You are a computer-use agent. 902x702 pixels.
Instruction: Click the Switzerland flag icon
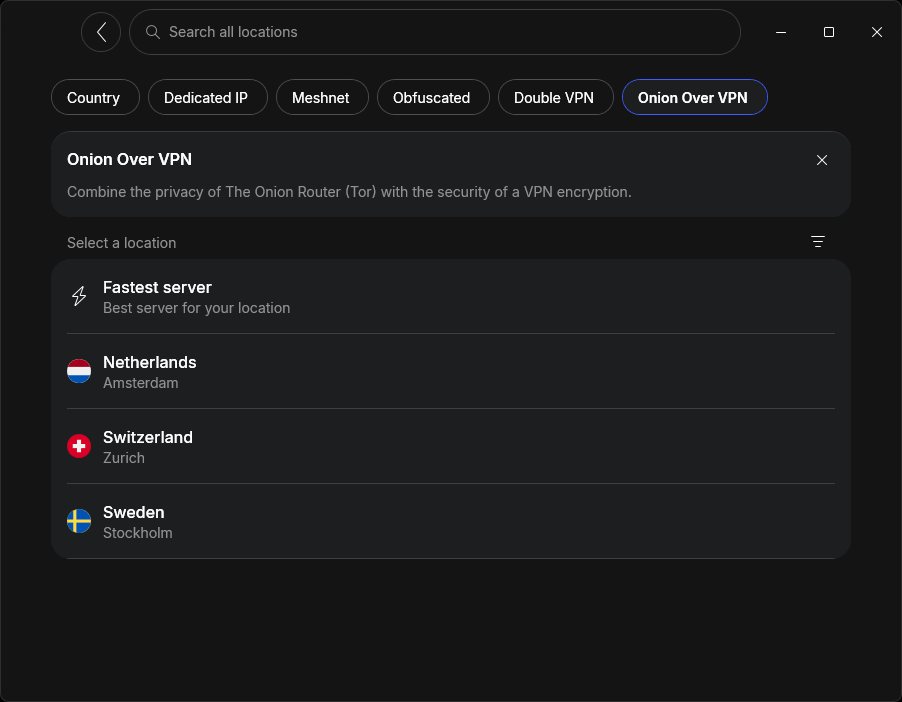pyautogui.click(x=79, y=446)
